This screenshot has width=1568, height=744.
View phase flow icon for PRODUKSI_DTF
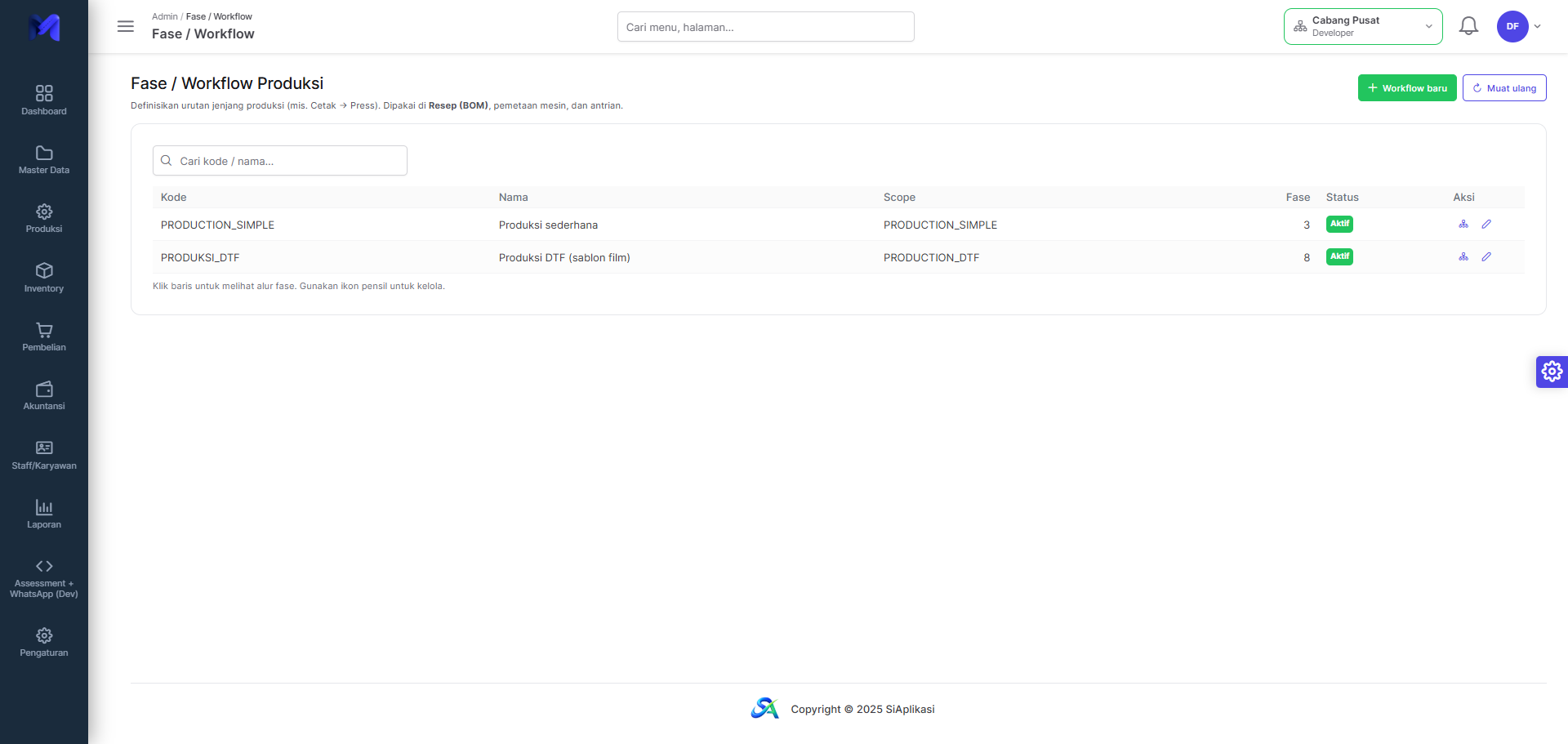[1463, 256]
